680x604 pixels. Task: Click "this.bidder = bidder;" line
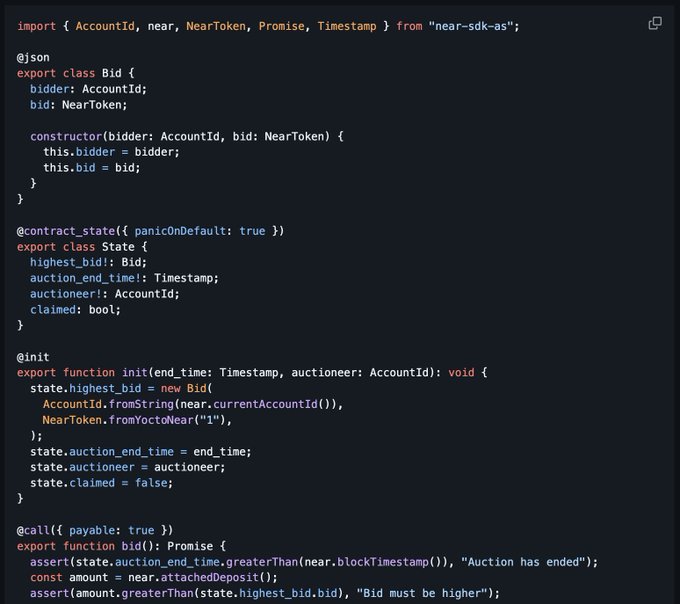[x=111, y=152]
